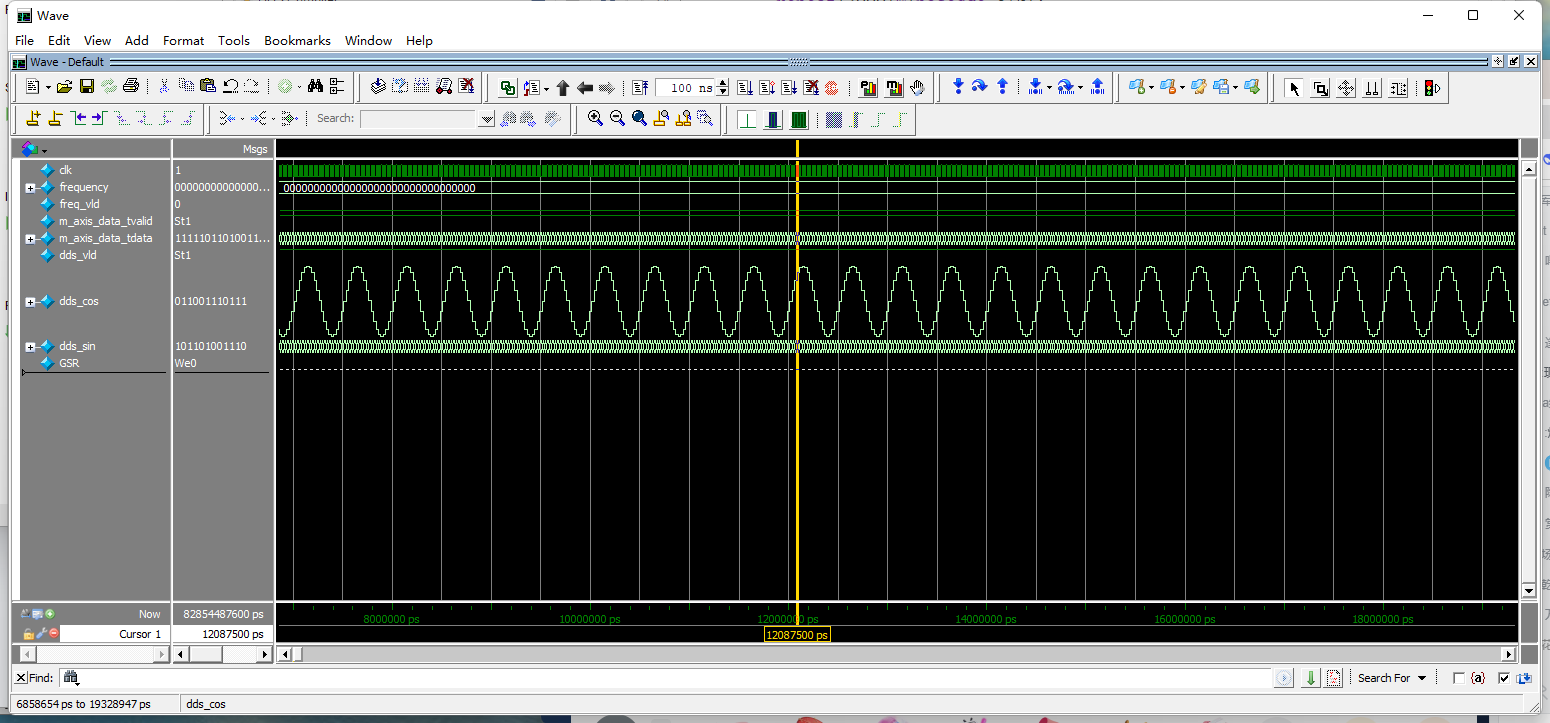Print the waveform using the printer icon
Screen dimensions: 1550x723
pyautogui.click(x=130, y=87)
